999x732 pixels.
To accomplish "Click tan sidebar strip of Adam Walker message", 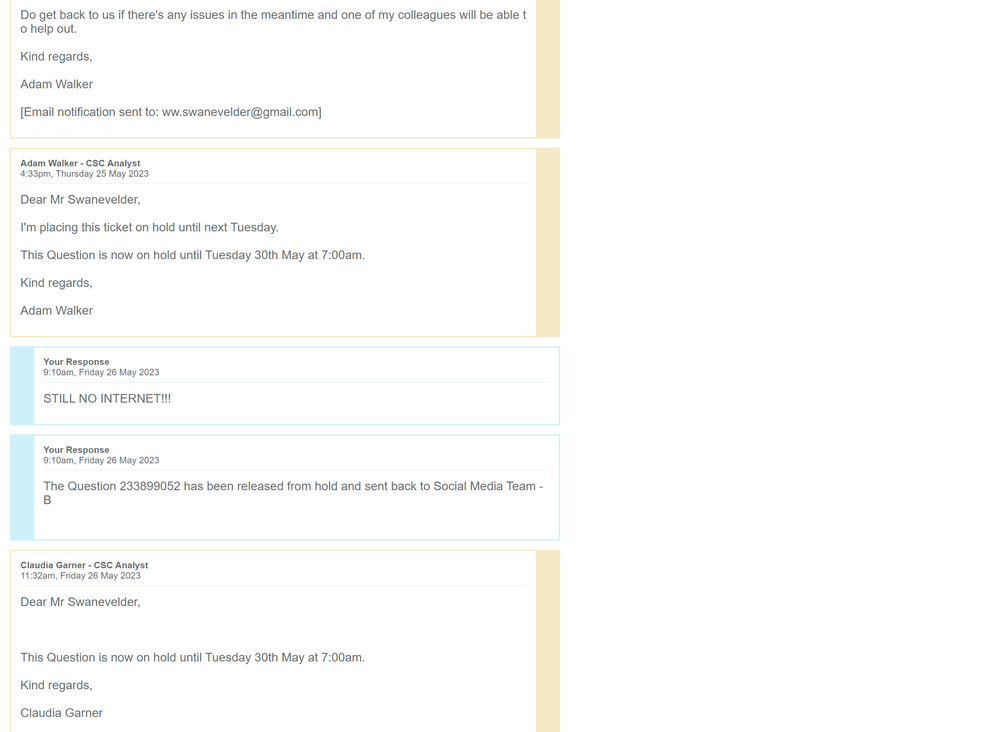I will [x=548, y=242].
